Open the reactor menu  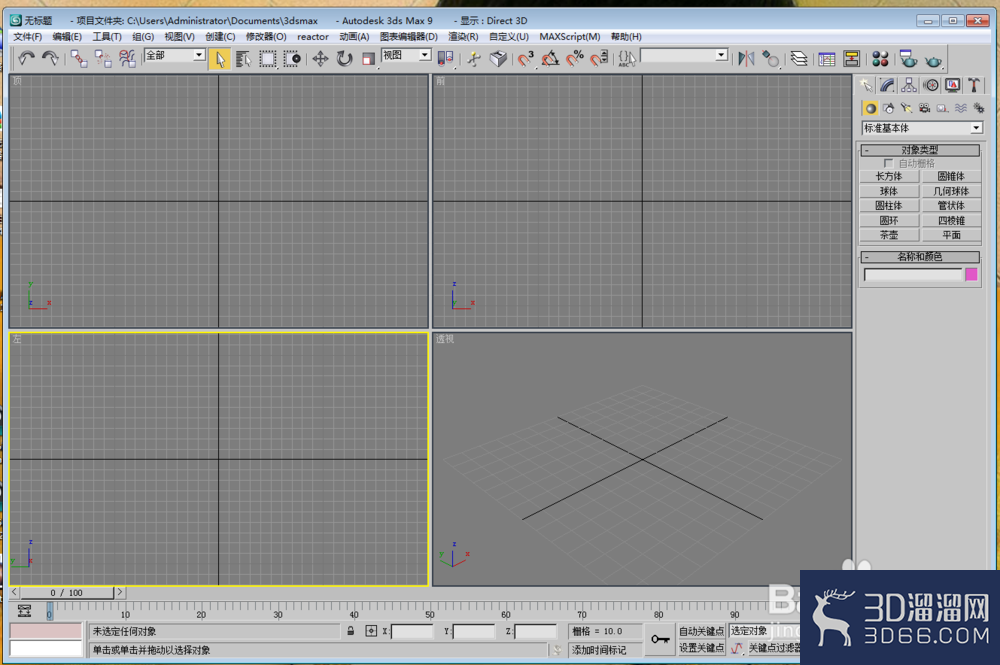click(312, 37)
